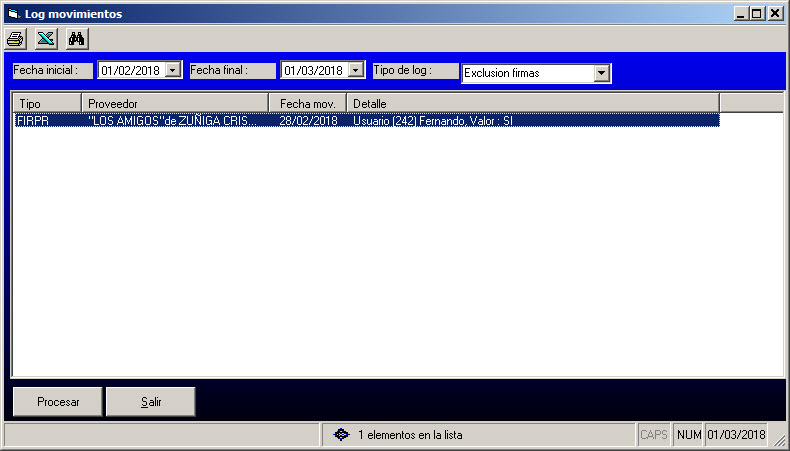Sort by the Tipo column header
790x451 pixels.
tap(45, 103)
